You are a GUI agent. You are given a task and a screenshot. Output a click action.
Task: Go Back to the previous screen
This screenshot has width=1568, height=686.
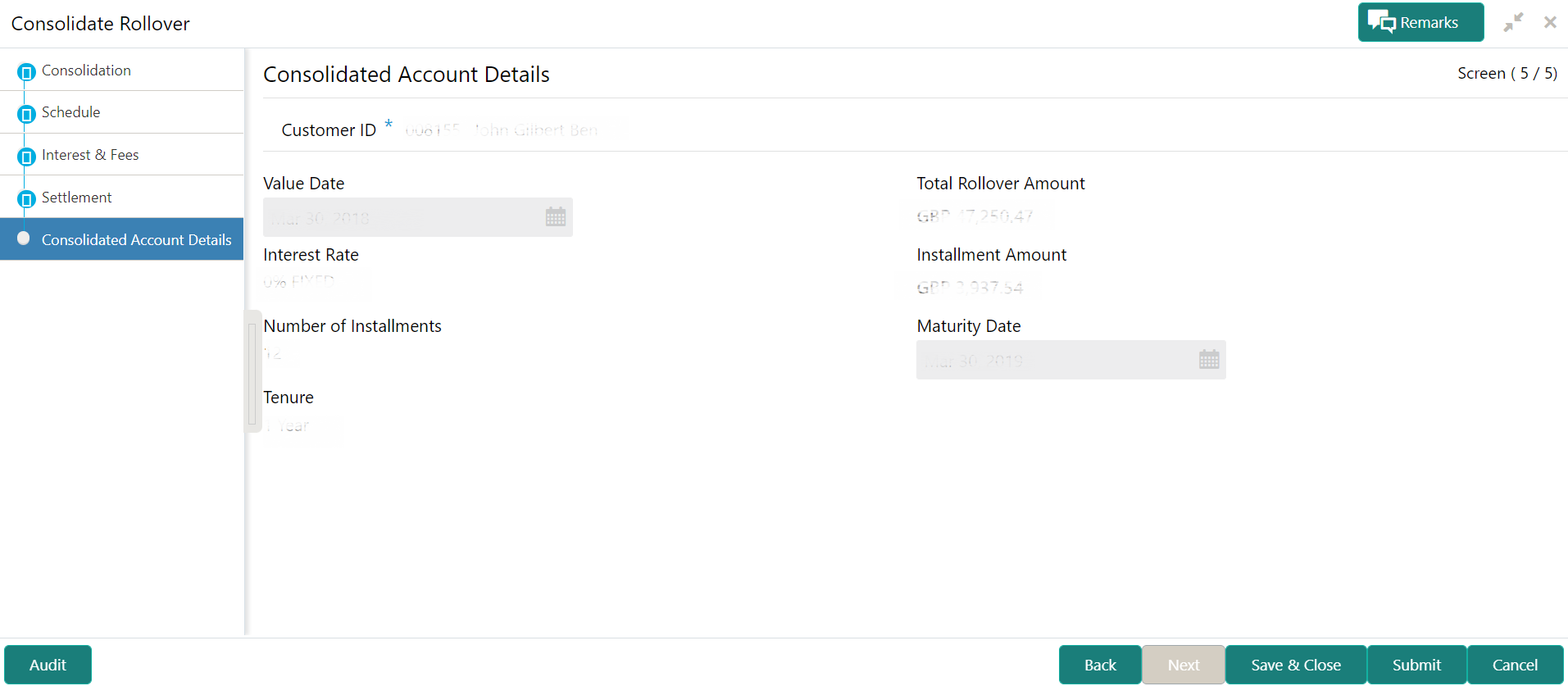(1100, 665)
